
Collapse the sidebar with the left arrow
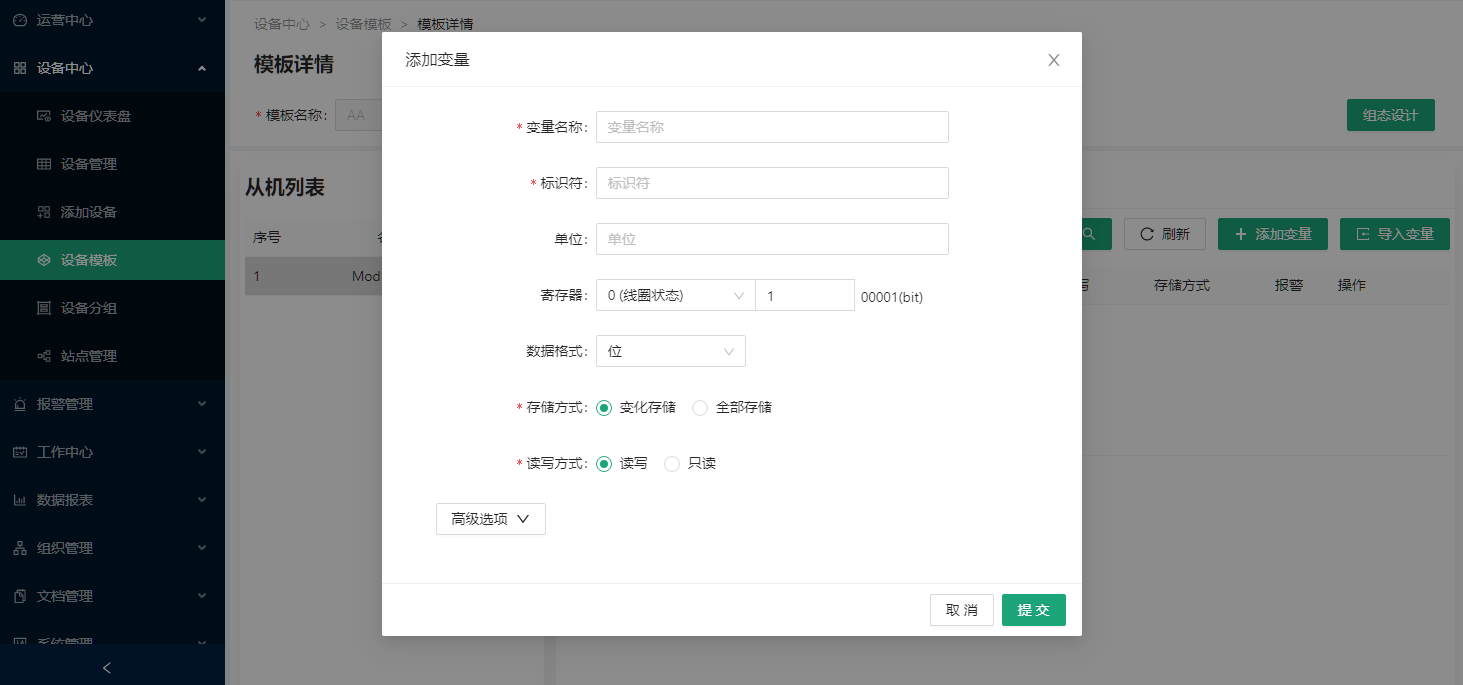[108, 668]
